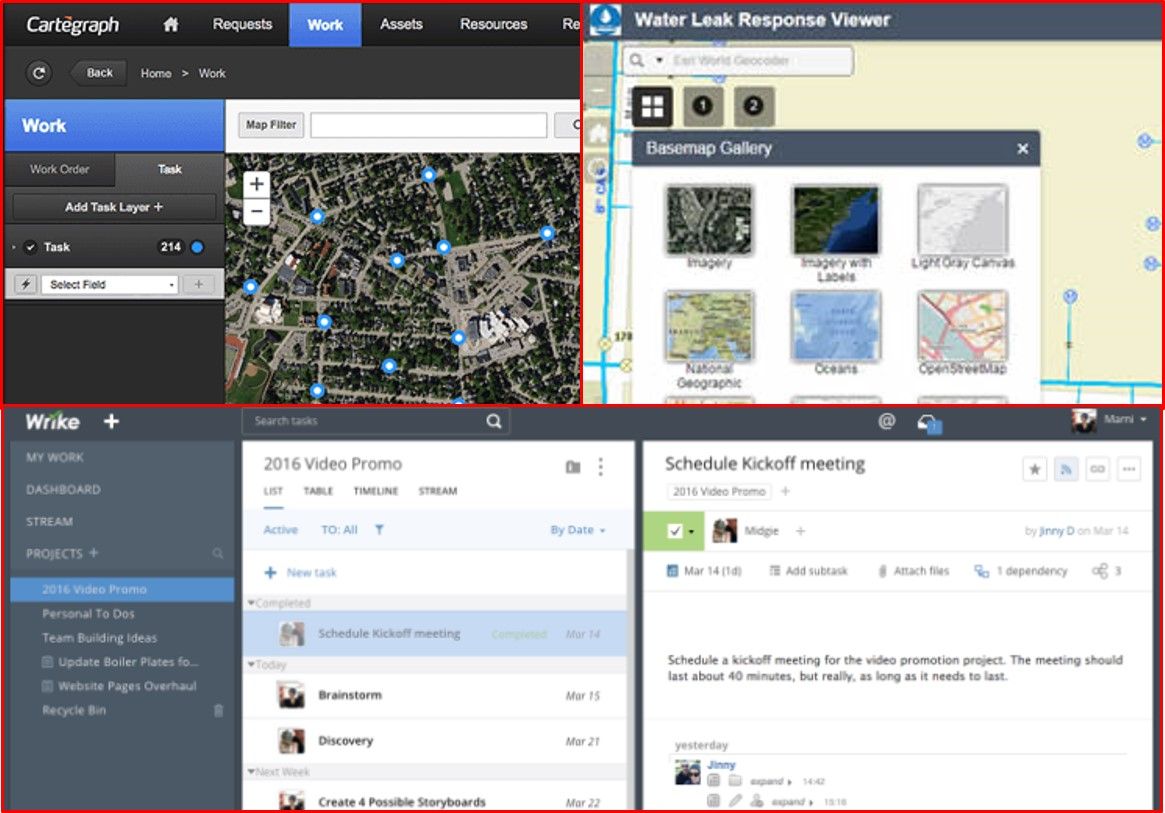Click the refresh icon beside Back

[x=39, y=73]
